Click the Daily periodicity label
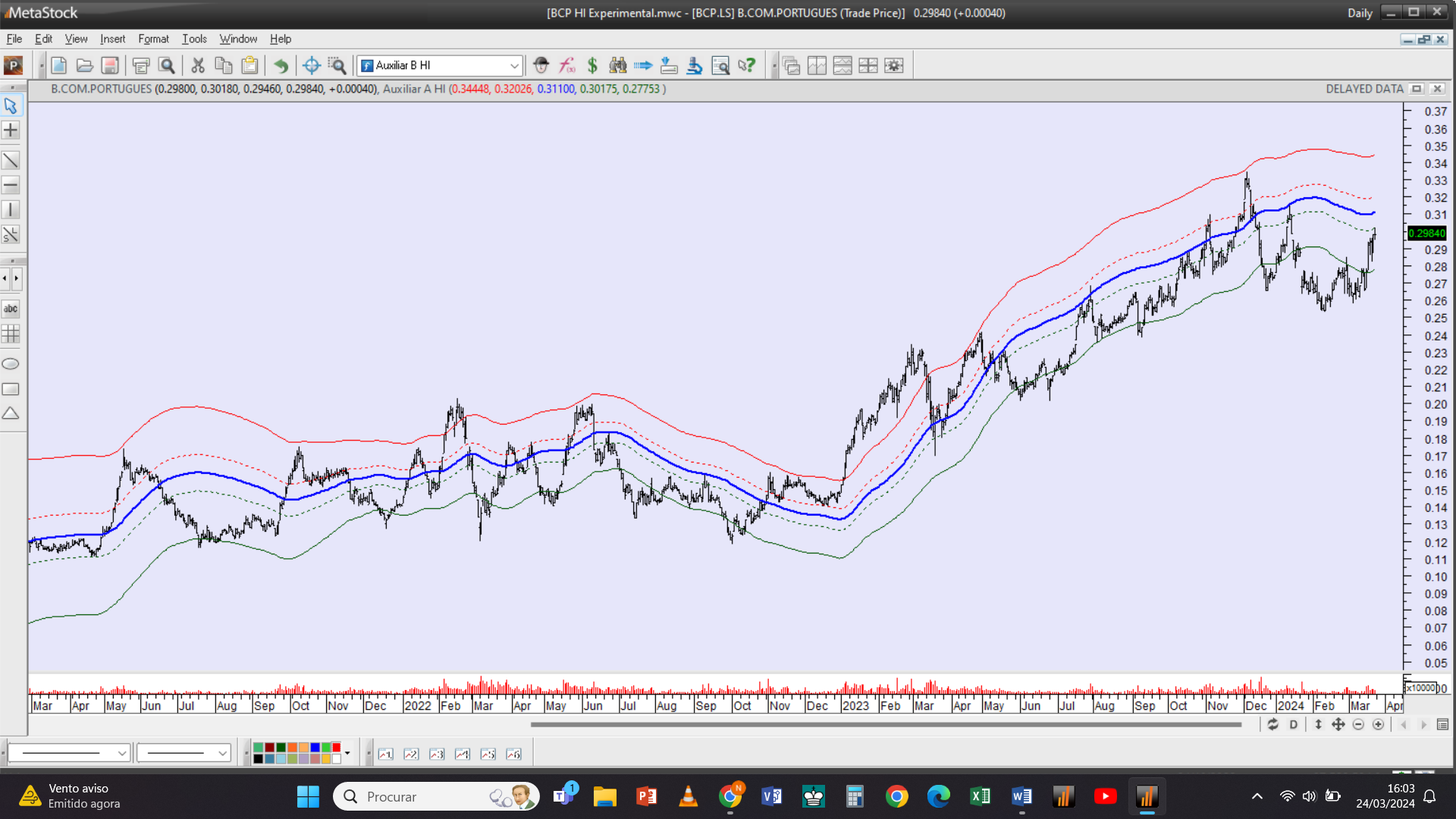 (x=1360, y=13)
